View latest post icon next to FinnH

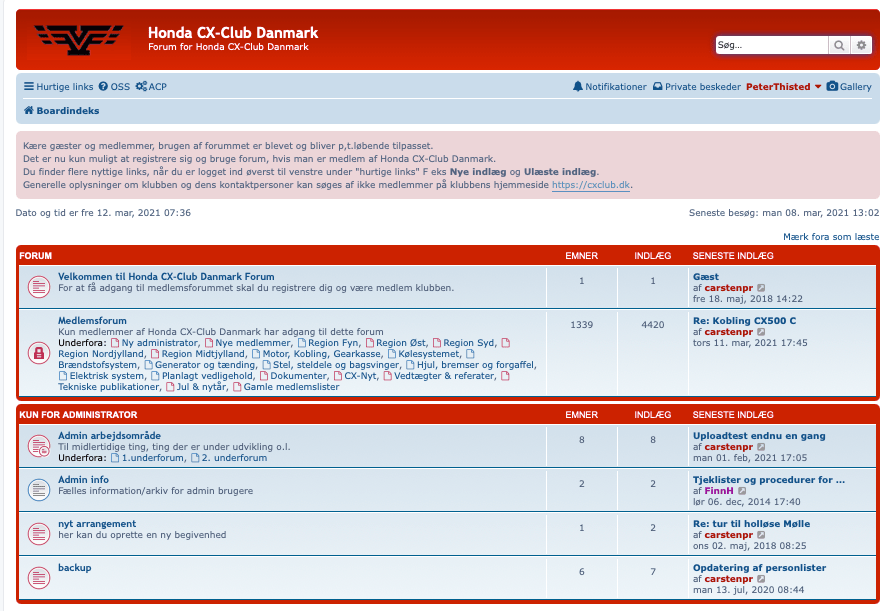click(742, 491)
